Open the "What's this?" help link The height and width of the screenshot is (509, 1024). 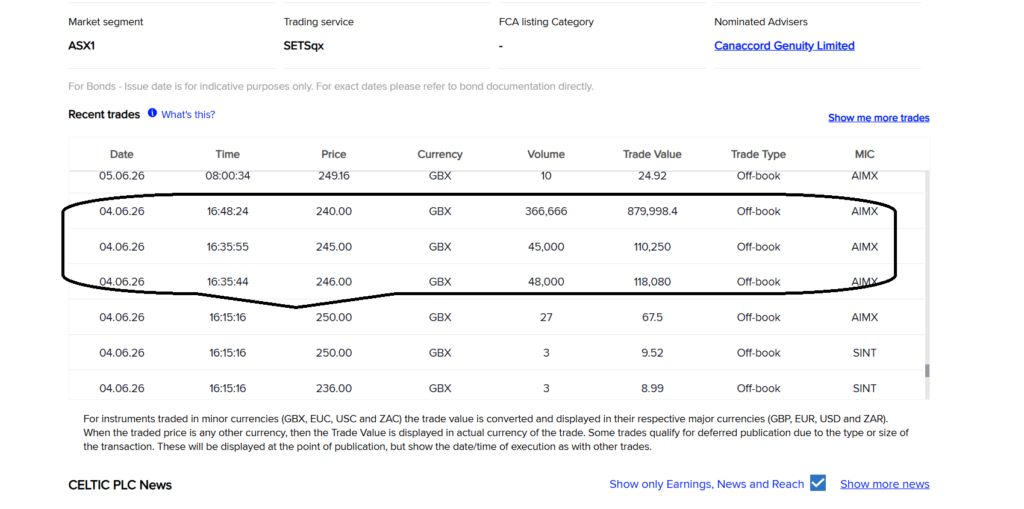point(188,114)
